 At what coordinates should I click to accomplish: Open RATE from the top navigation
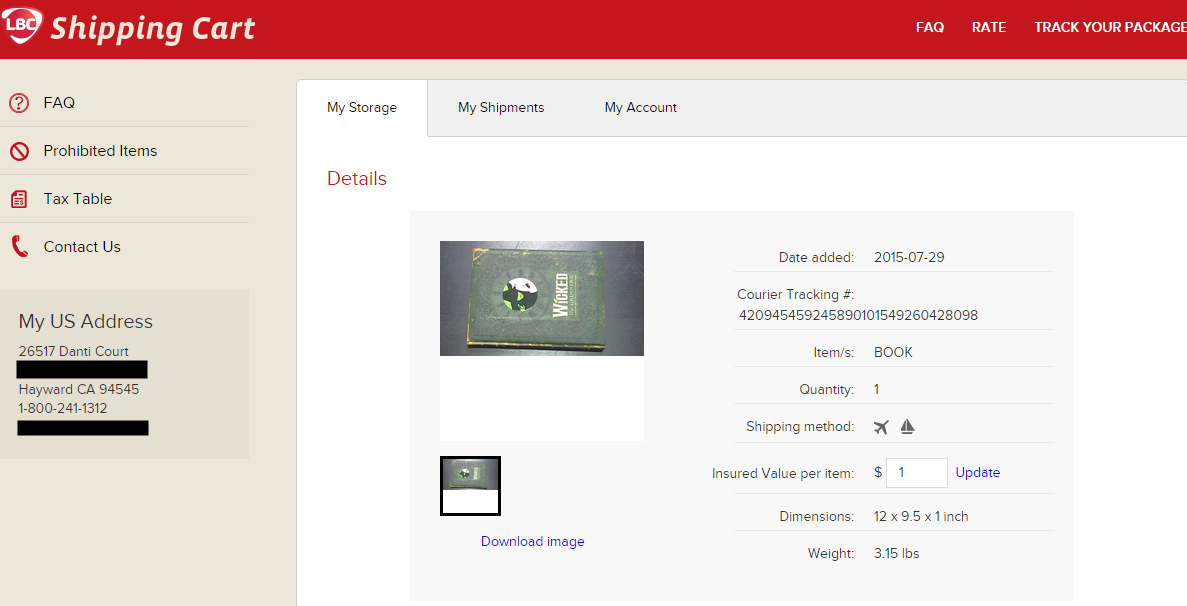(x=989, y=27)
